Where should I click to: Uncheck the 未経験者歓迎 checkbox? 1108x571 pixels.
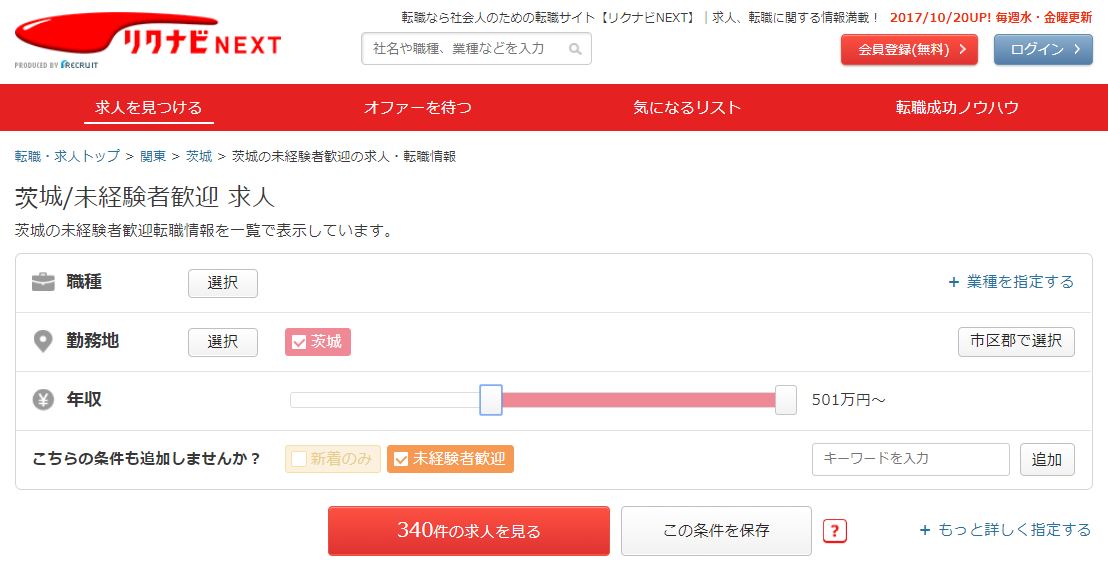click(401, 459)
